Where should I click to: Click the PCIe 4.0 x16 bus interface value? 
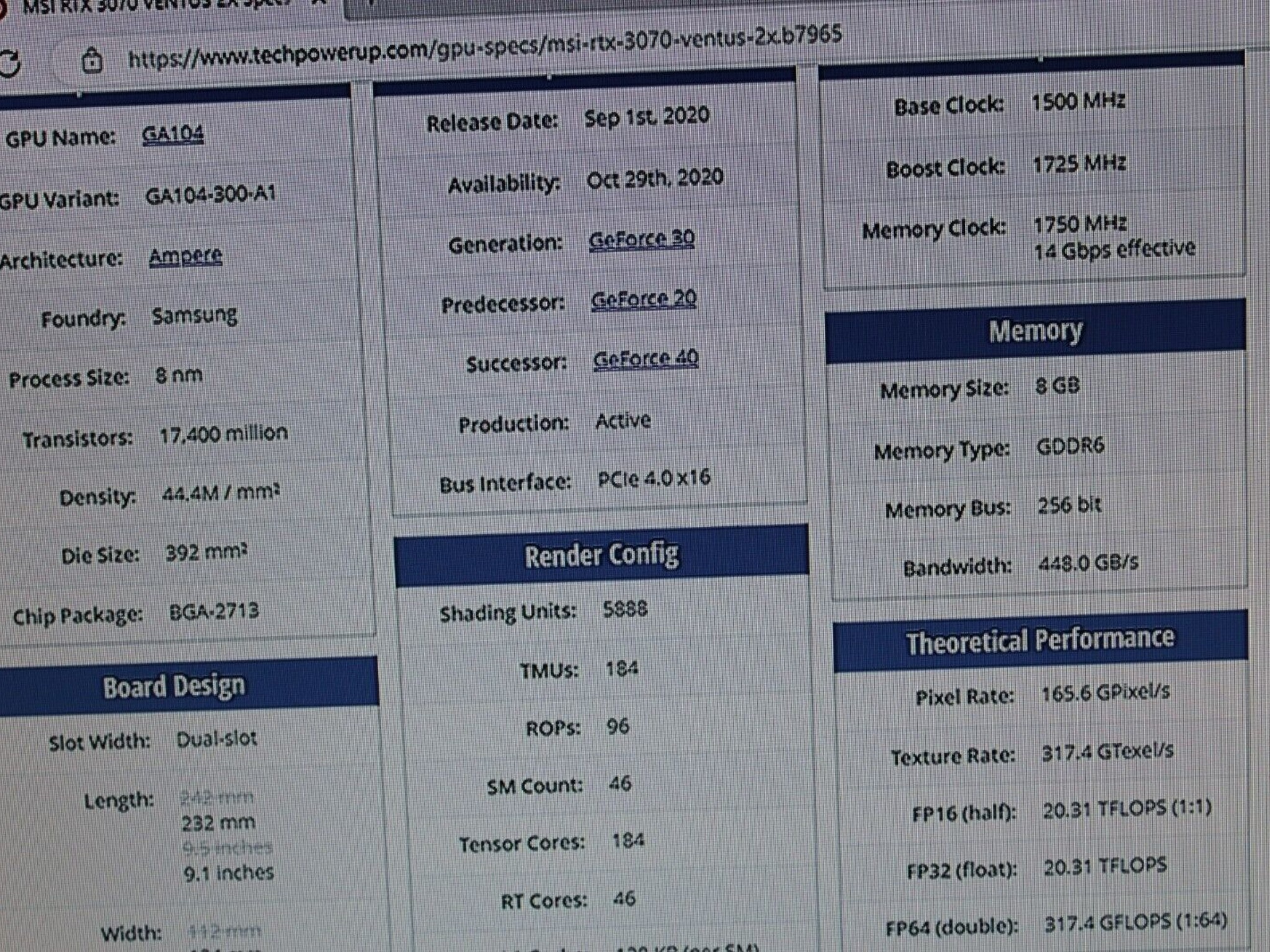654,478
